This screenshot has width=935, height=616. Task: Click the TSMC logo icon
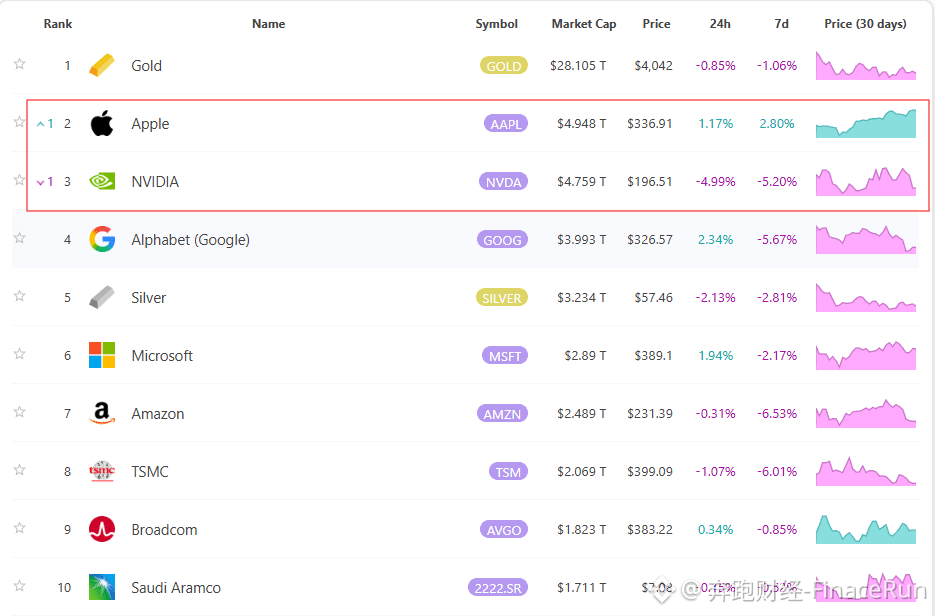click(102, 471)
